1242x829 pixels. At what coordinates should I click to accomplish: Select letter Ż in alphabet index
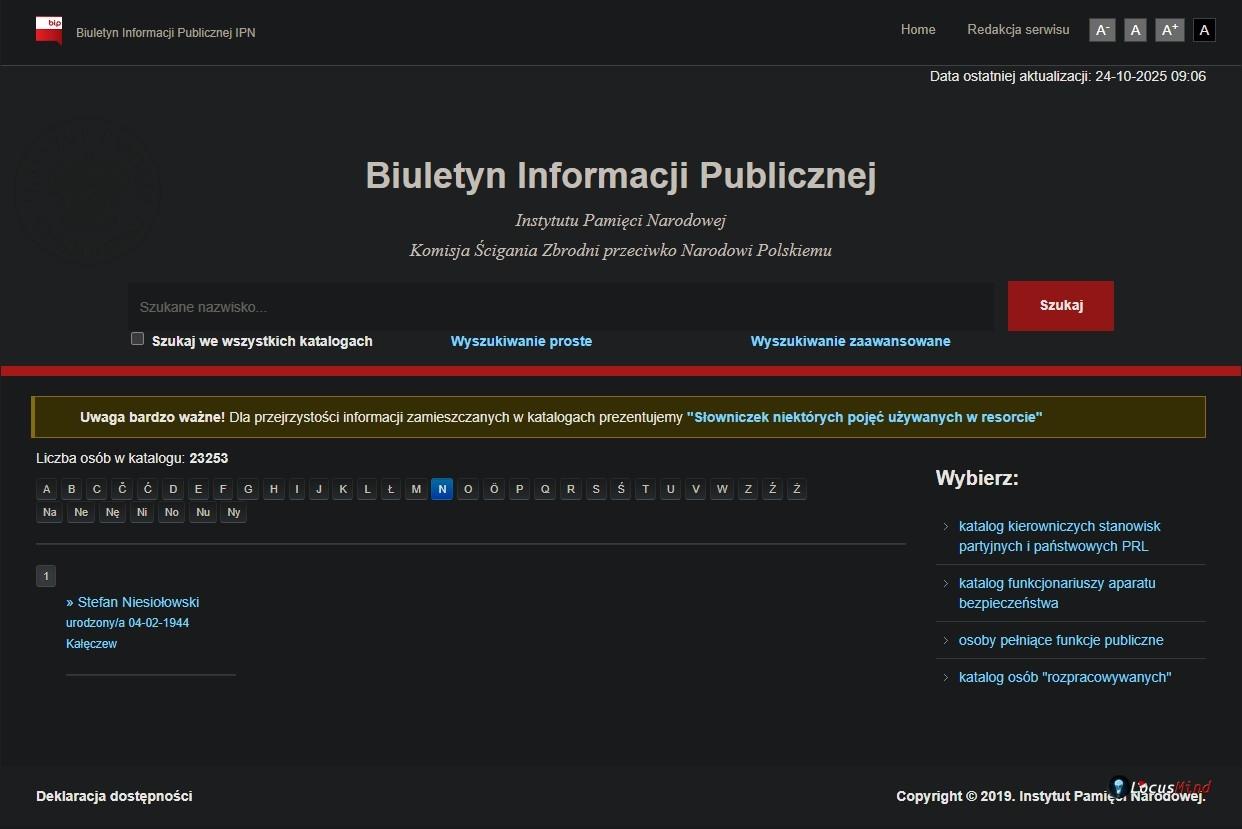pyautogui.click(x=796, y=489)
